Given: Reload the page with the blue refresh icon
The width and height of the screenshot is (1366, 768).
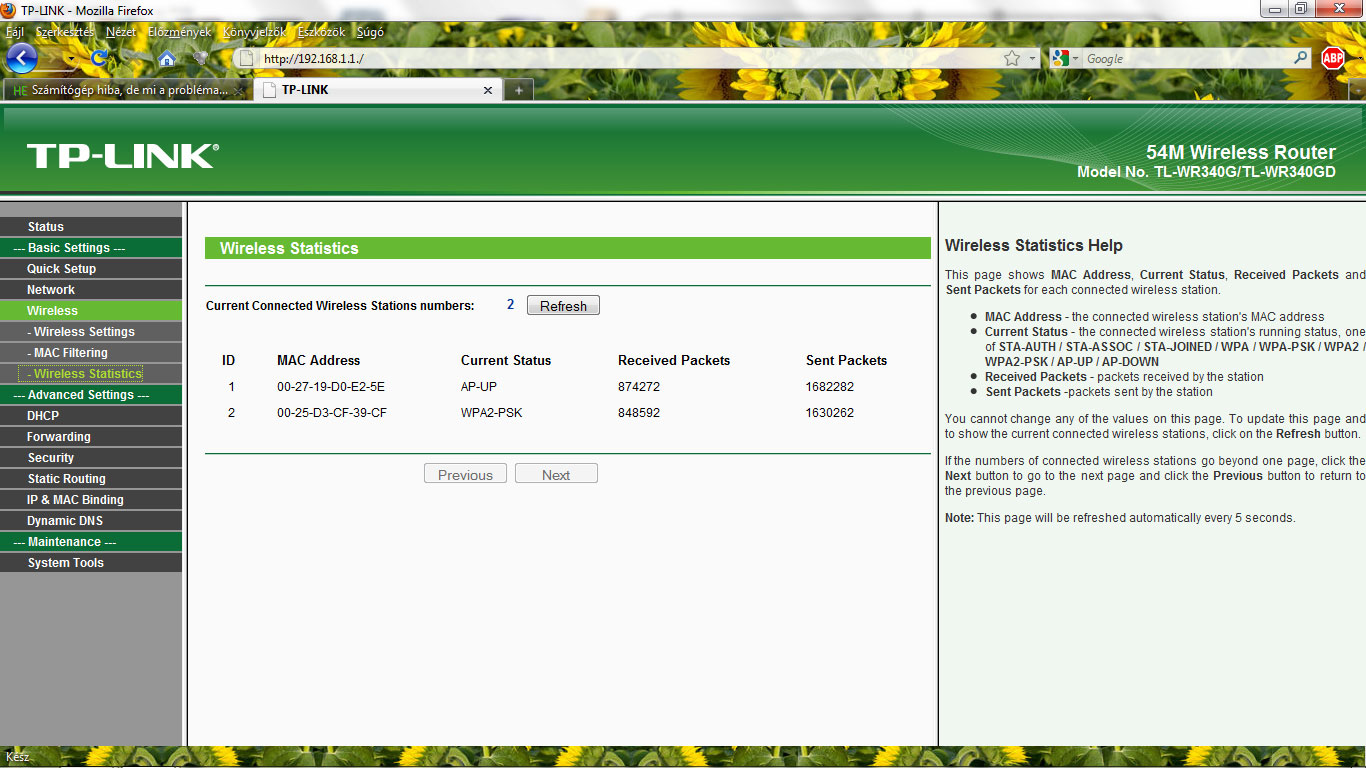Looking at the screenshot, I should [99, 58].
